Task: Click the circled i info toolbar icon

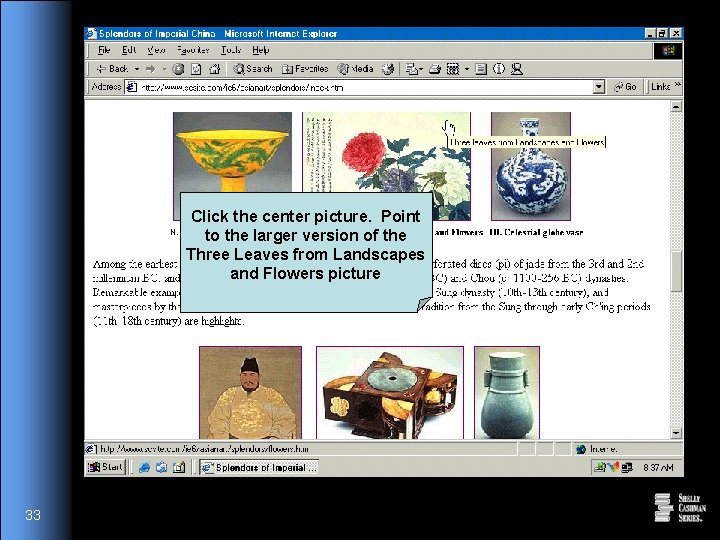Action: pyautogui.click(x=499, y=69)
